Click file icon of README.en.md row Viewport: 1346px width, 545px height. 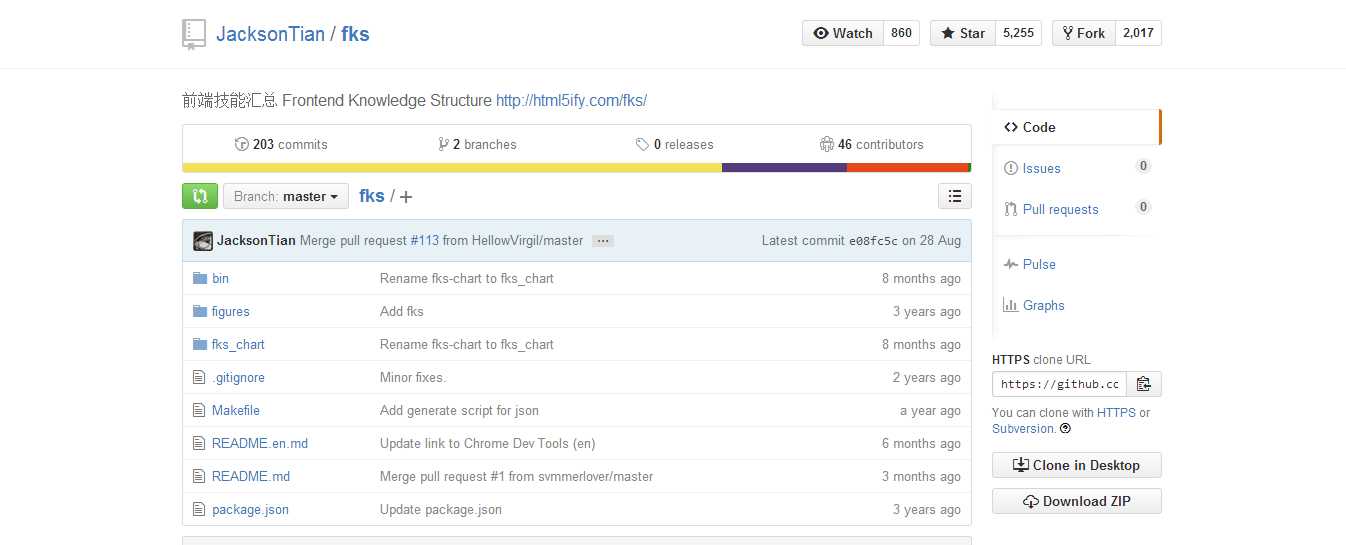click(x=198, y=443)
